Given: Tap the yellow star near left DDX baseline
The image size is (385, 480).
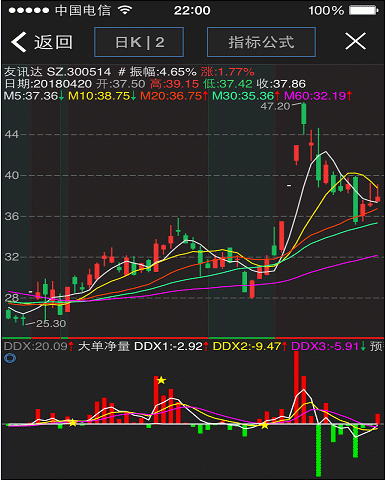Looking at the screenshot, I should coord(73,423).
